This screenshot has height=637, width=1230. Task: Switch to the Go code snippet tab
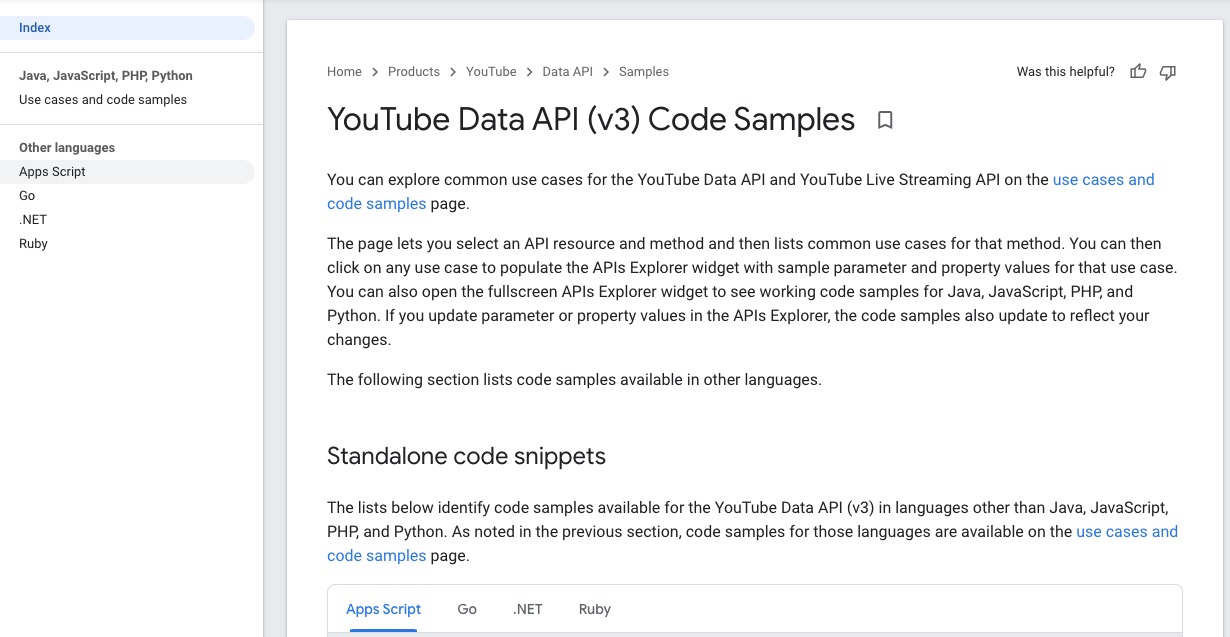coord(466,608)
